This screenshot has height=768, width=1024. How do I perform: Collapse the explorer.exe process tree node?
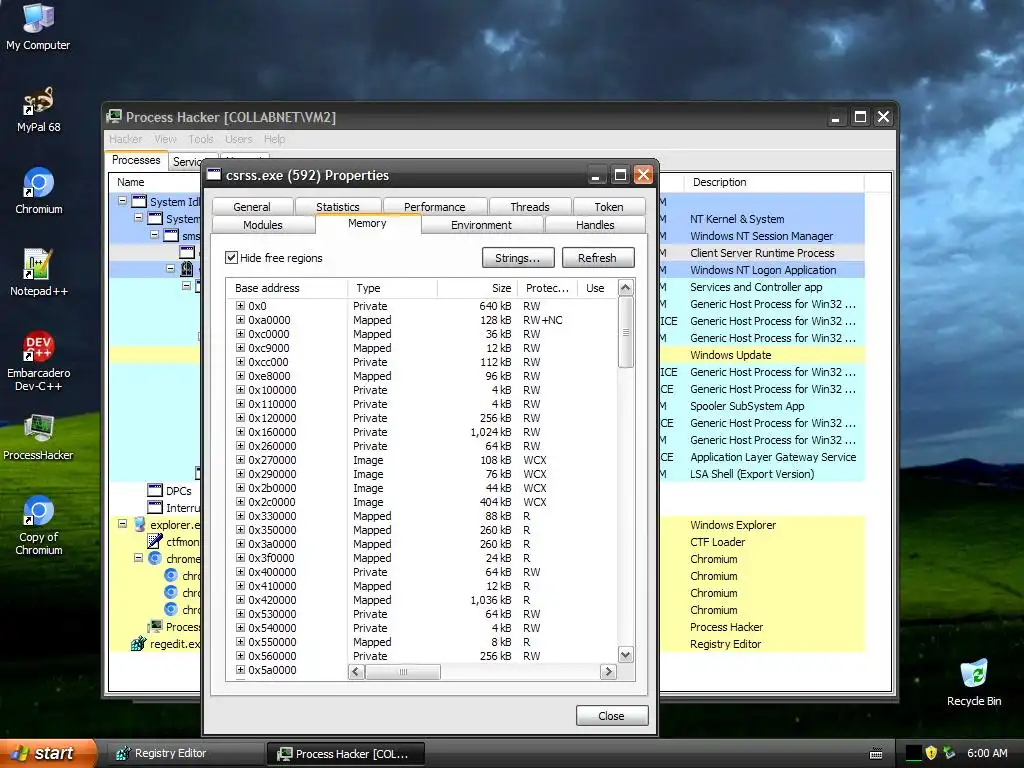pos(122,524)
